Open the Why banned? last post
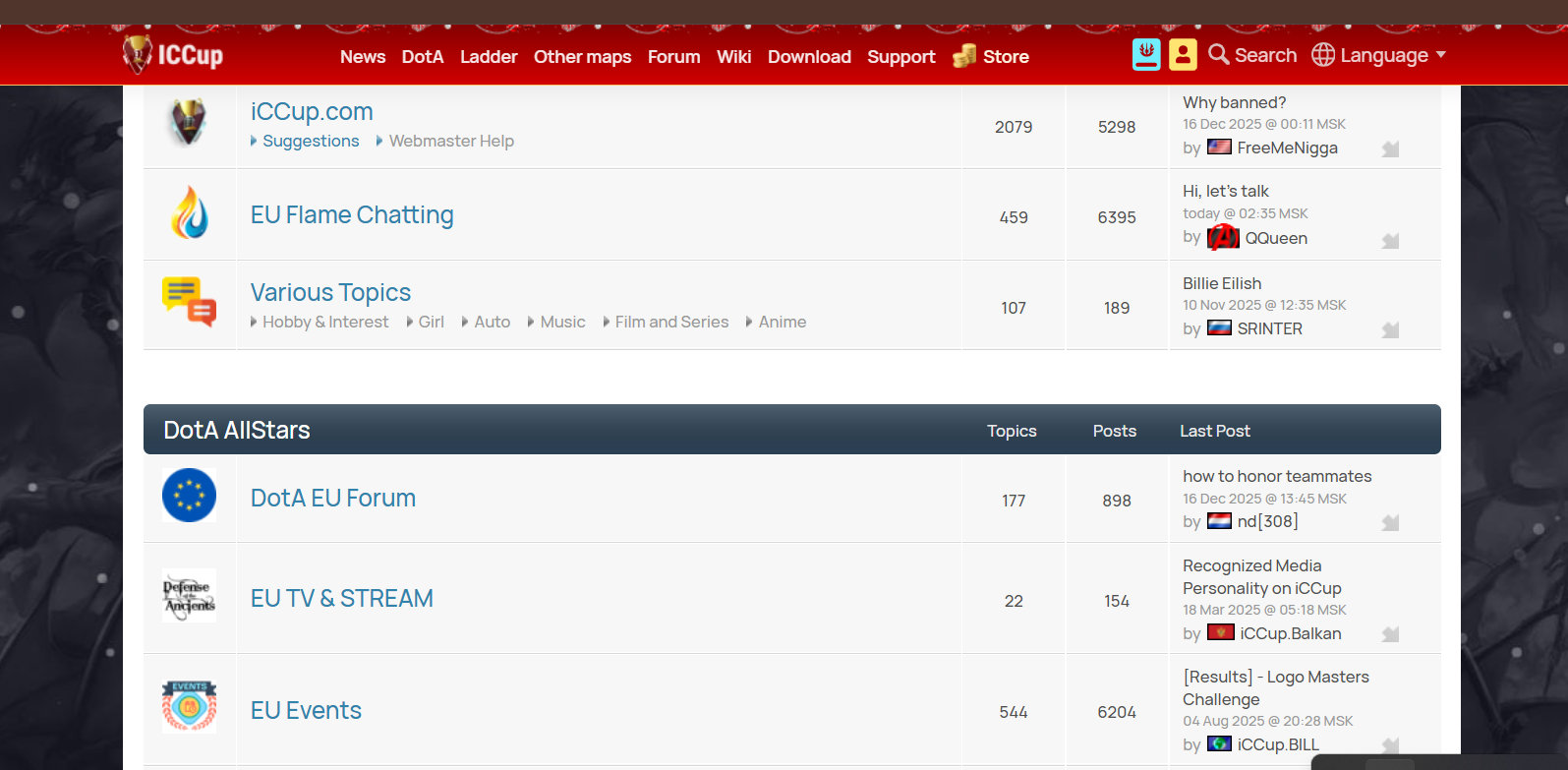Screen dimensions: 1568x770 pos(1234,102)
